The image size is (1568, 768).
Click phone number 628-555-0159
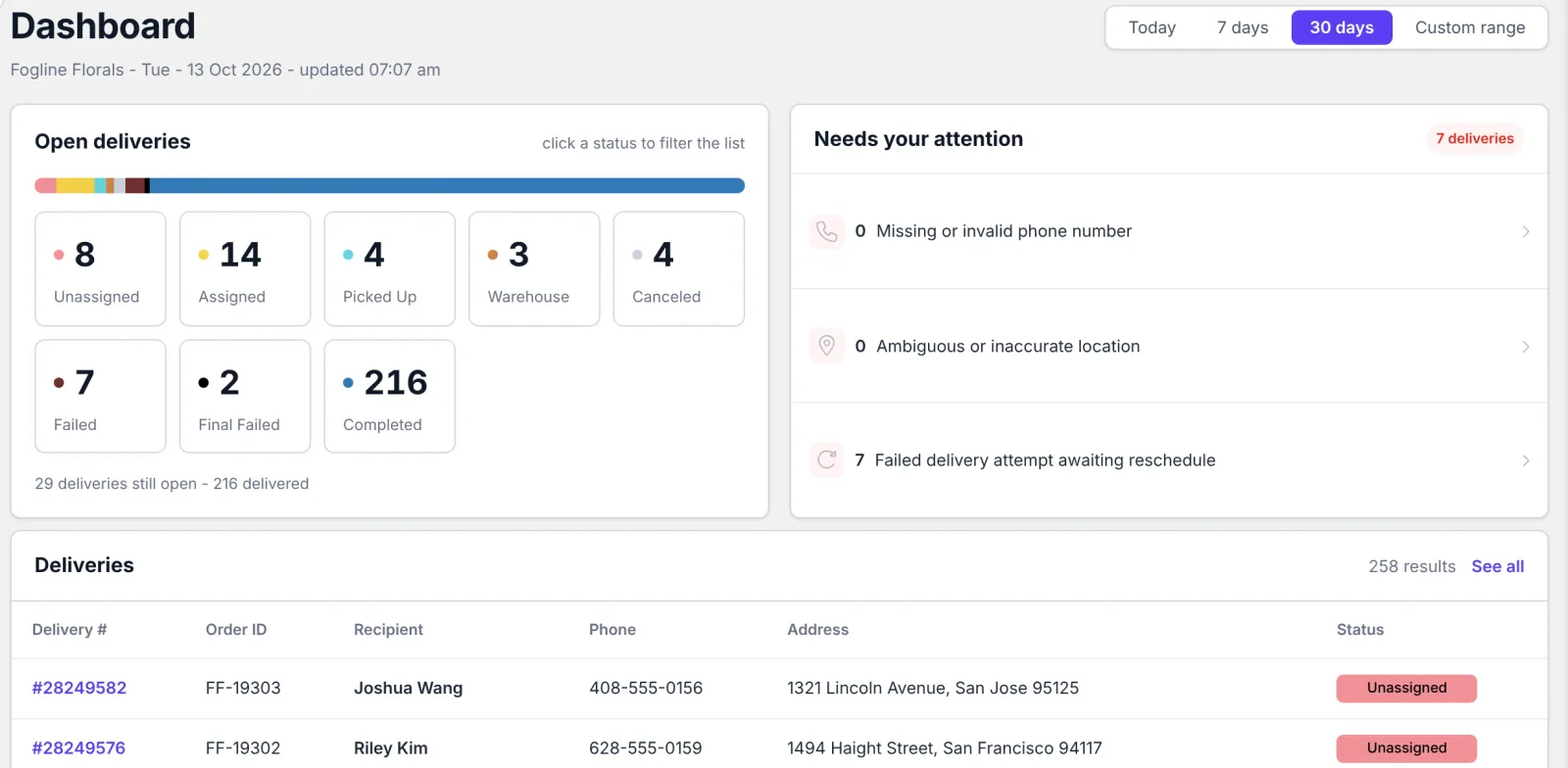pyautogui.click(x=646, y=747)
